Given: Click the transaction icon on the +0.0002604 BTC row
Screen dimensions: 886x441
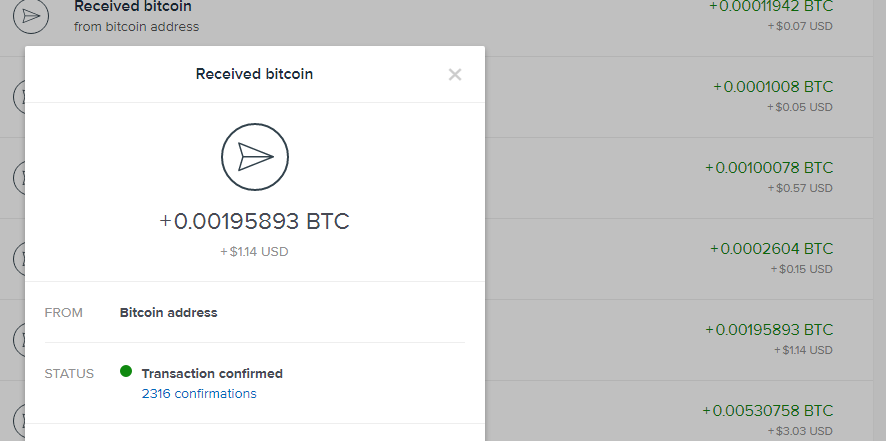Looking at the screenshot, I should (20, 258).
